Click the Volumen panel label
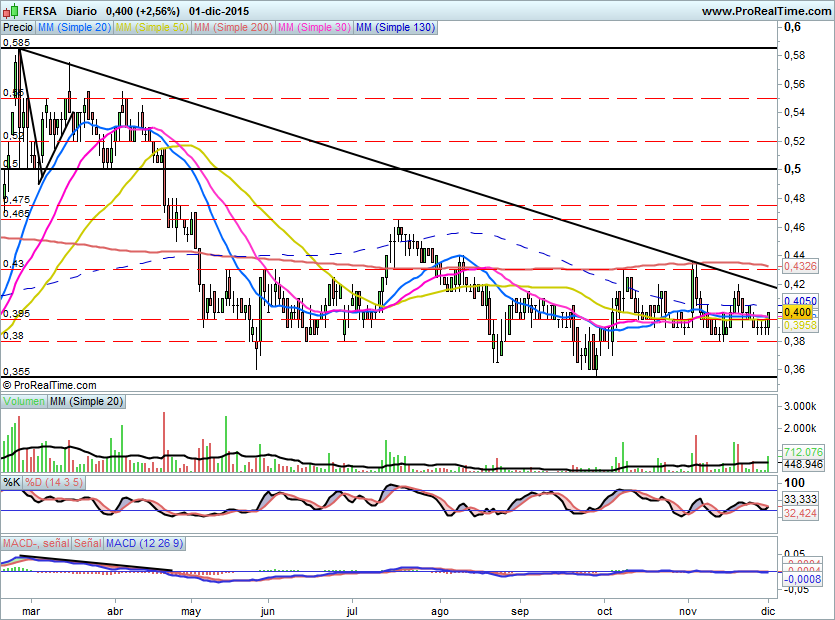The width and height of the screenshot is (835, 620). coord(24,401)
